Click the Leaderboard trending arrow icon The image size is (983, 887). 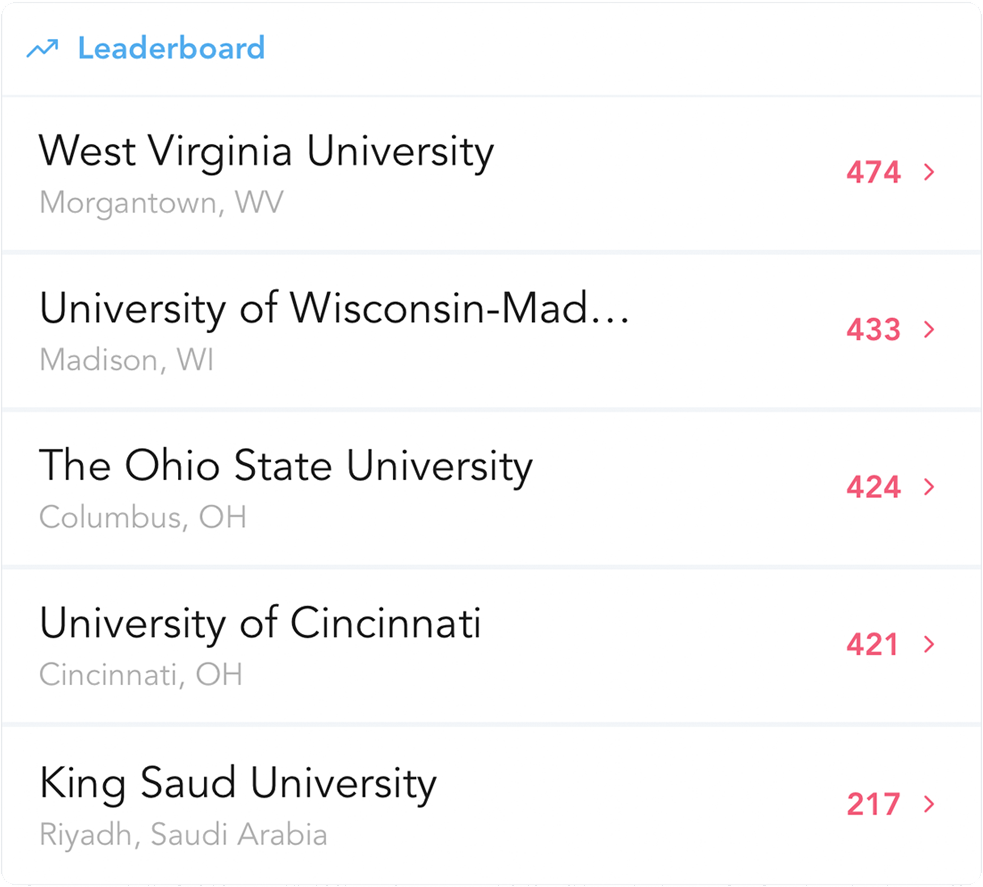[x=42, y=49]
